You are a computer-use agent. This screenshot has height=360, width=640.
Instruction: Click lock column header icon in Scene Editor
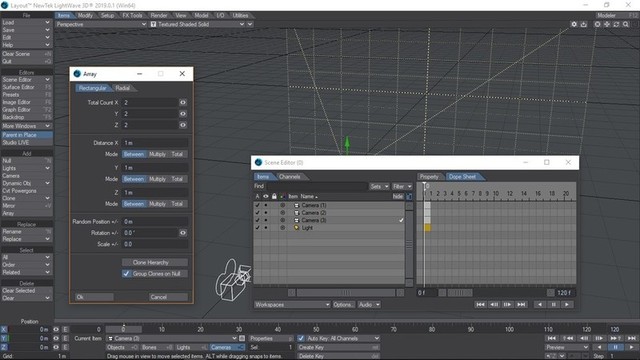coord(274,196)
